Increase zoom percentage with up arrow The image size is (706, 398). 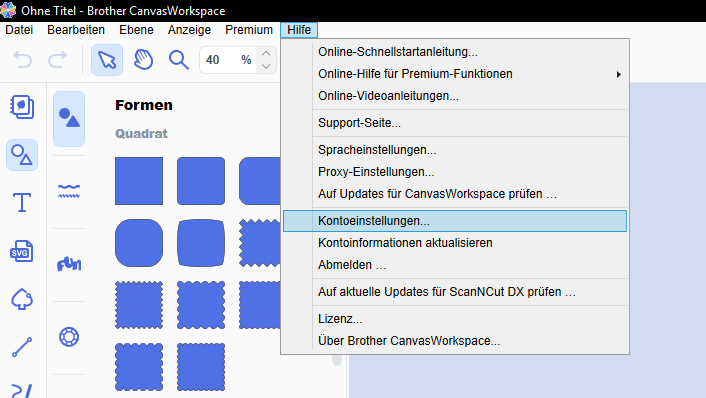266,54
